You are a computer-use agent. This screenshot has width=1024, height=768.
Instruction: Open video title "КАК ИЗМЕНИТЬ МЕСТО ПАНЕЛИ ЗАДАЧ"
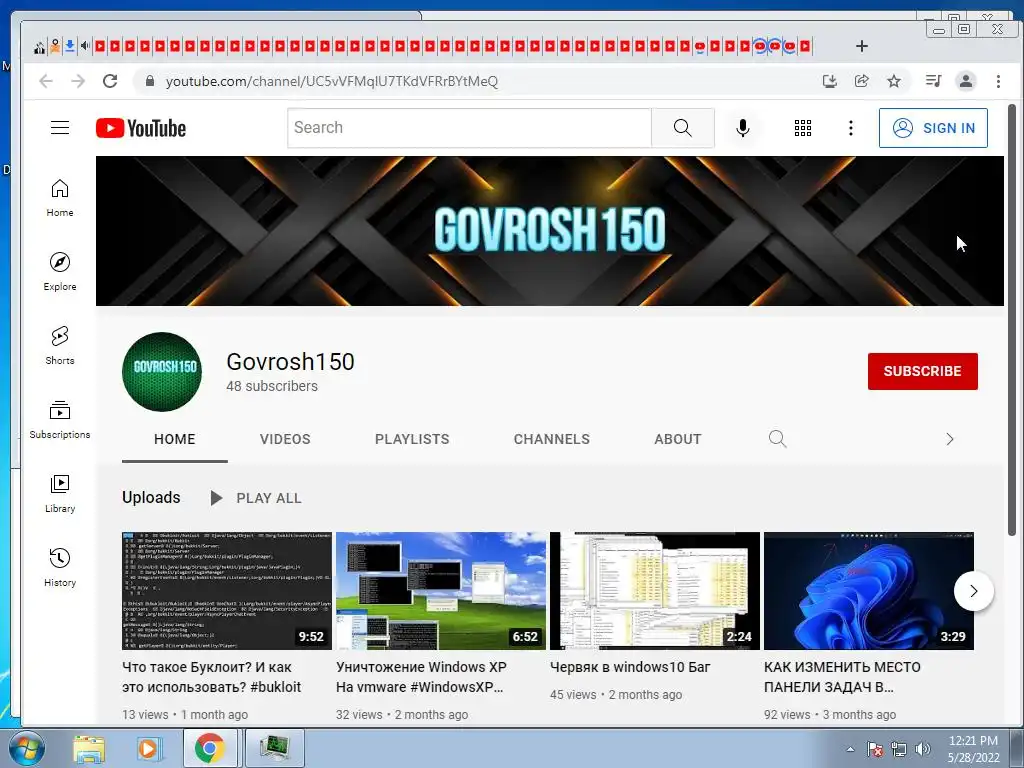[x=842, y=677]
